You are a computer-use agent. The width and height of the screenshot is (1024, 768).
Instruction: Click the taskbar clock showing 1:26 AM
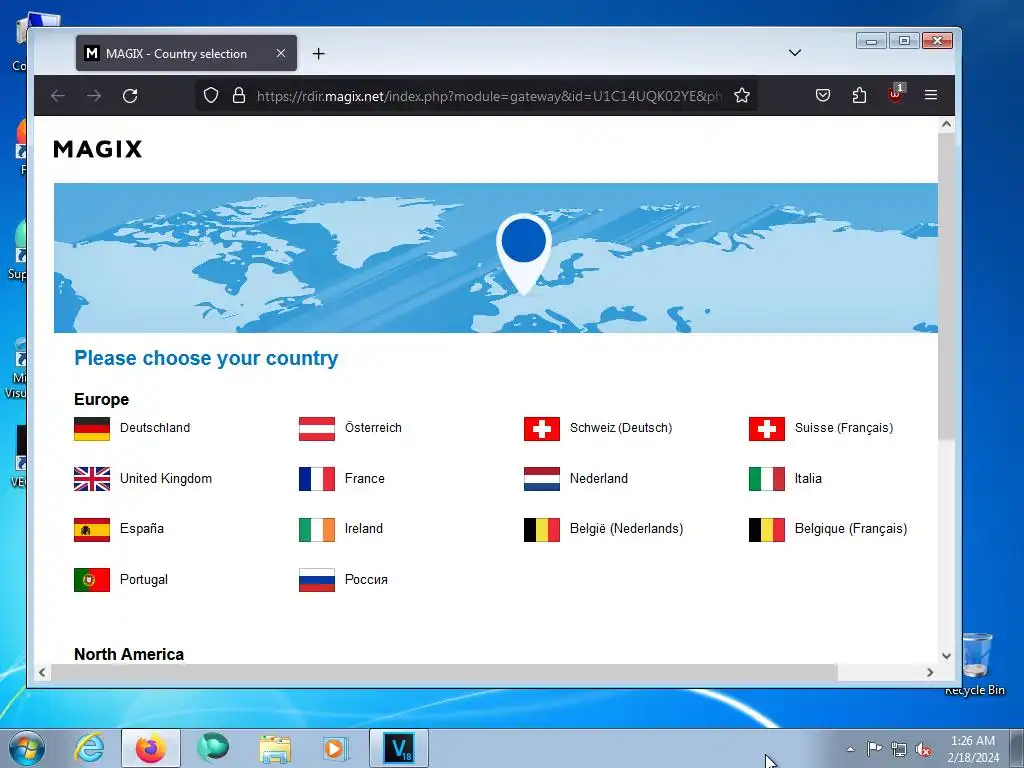973,748
